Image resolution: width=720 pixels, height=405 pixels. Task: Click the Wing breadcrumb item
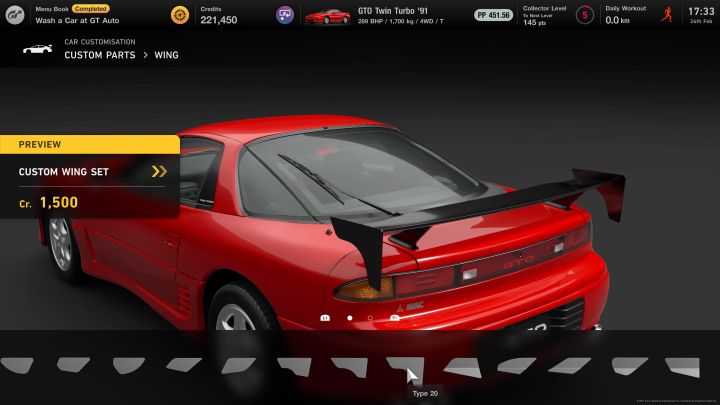(x=166, y=55)
